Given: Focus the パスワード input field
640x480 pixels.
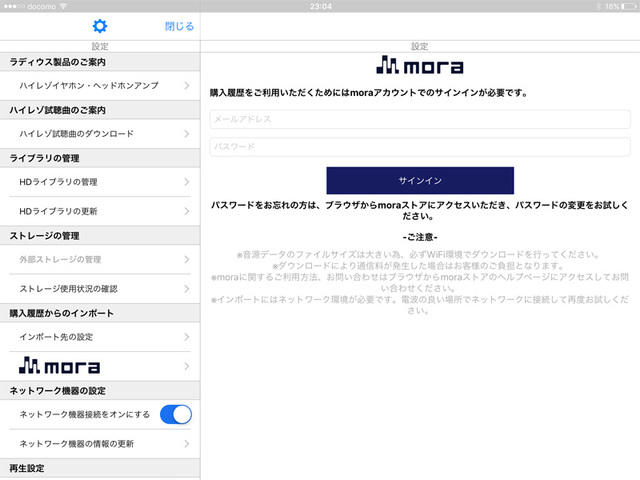Looking at the screenshot, I should 419,147.
